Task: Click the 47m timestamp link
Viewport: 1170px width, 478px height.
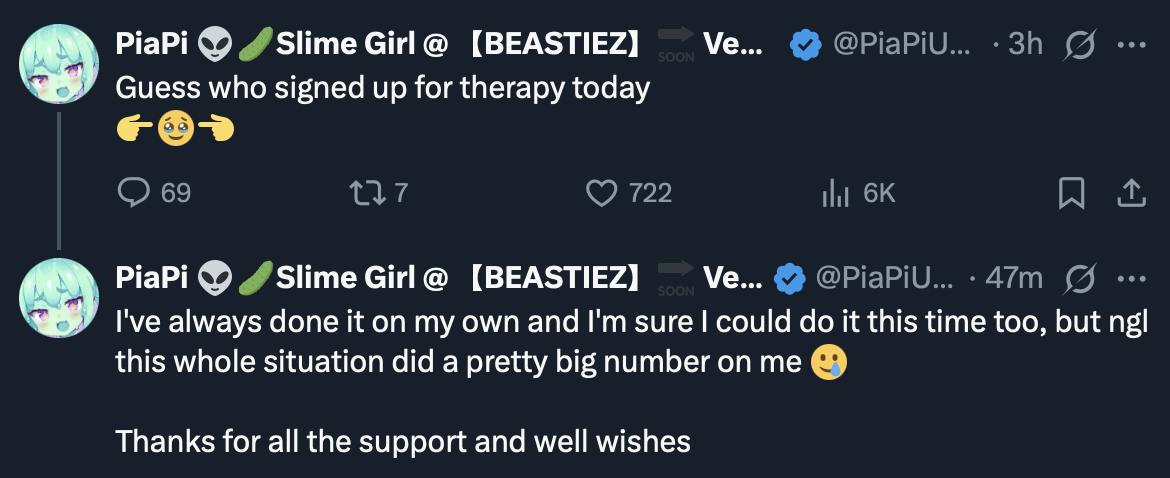Action: tap(1014, 278)
